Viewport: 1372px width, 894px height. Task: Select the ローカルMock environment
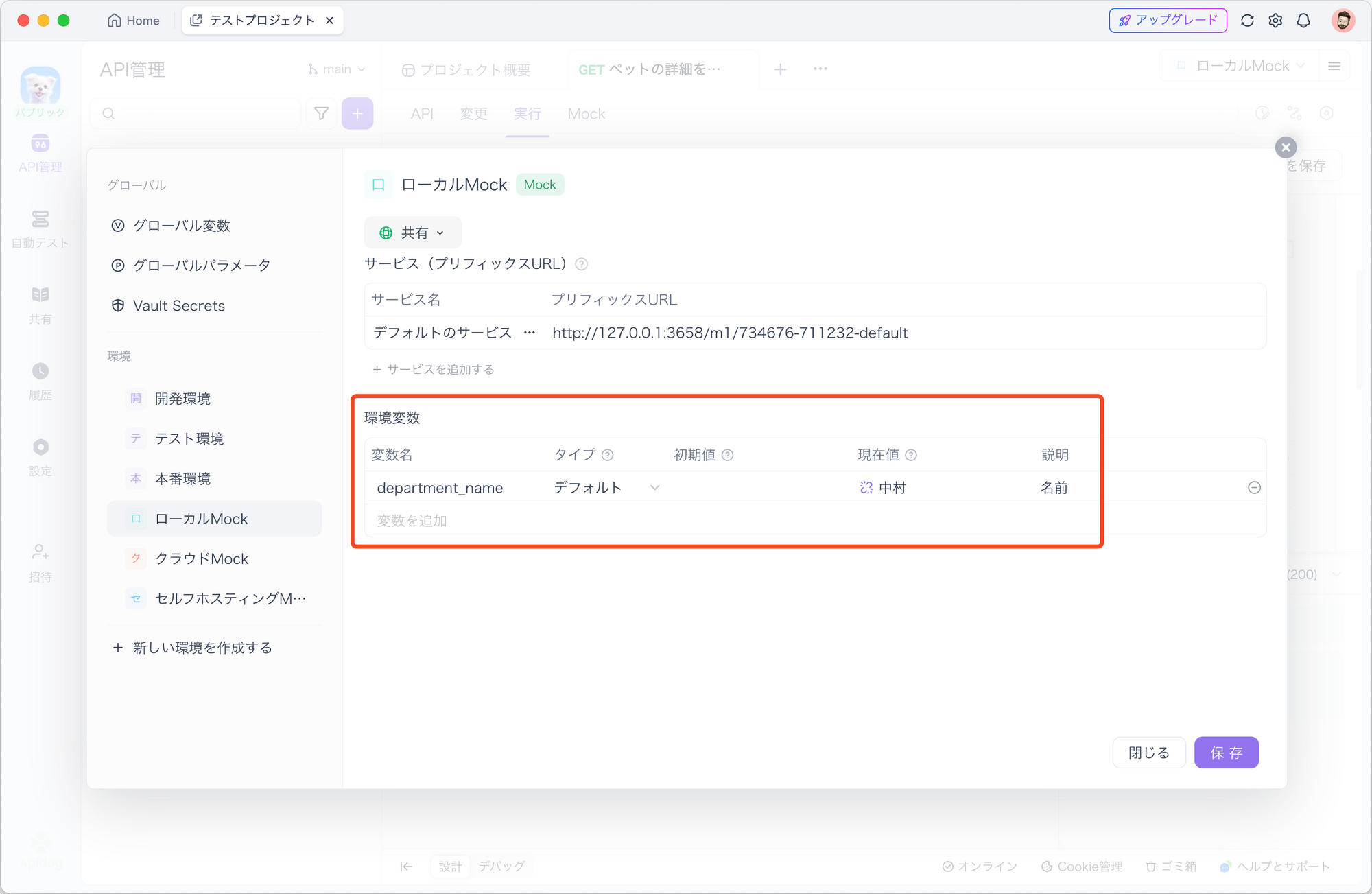tap(214, 519)
